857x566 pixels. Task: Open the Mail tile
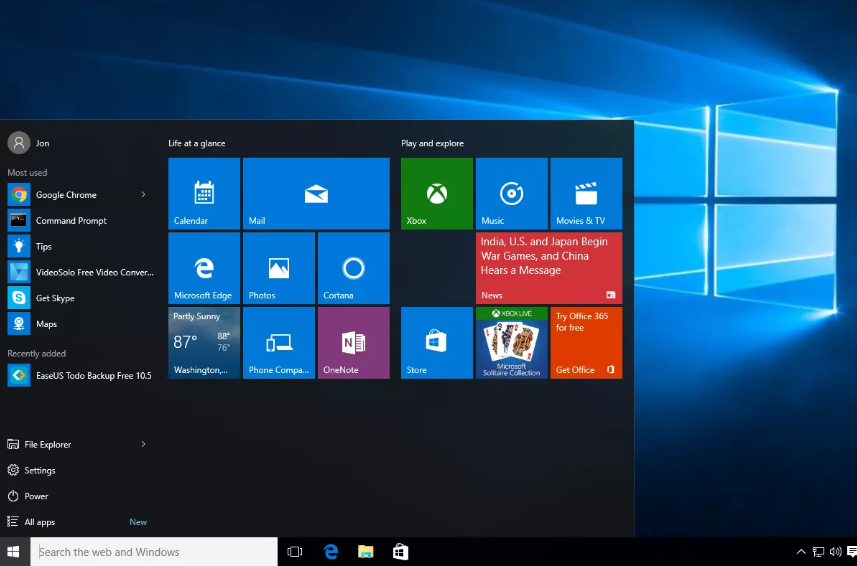click(x=316, y=193)
